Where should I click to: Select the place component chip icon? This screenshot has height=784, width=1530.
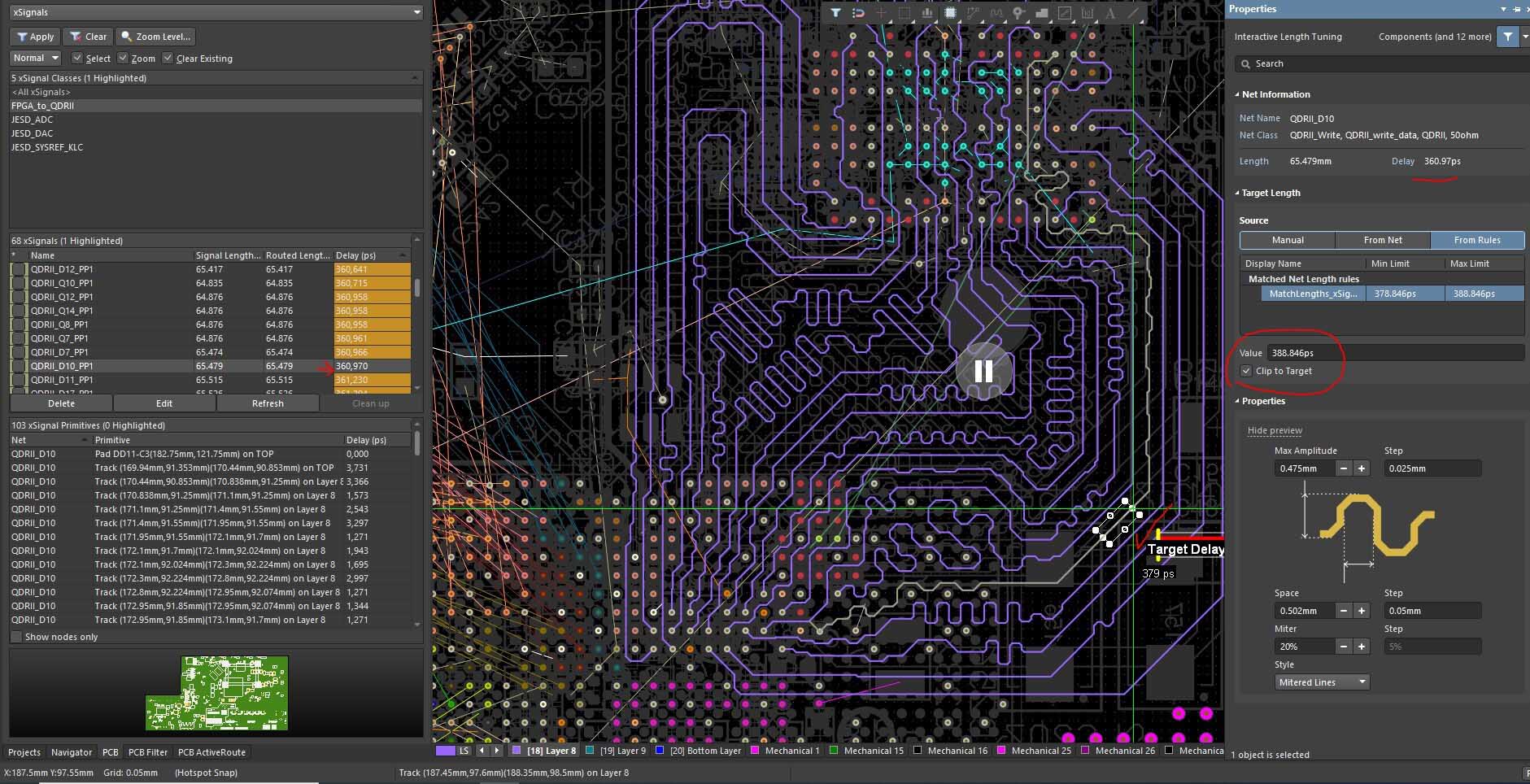coord(950,13)
